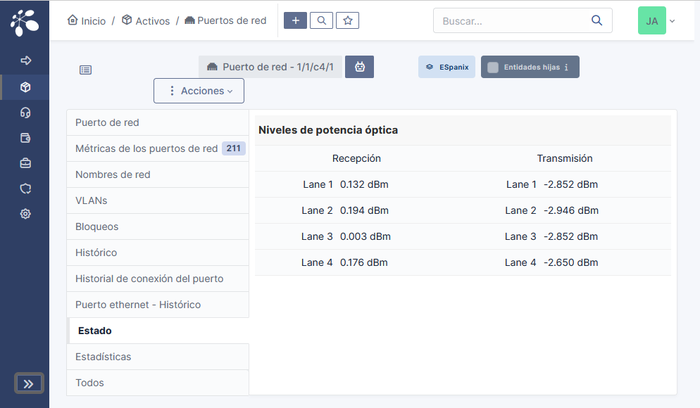Open the Acciones dropdown
The height and width of the screenshot is (408, 700).
198,91
